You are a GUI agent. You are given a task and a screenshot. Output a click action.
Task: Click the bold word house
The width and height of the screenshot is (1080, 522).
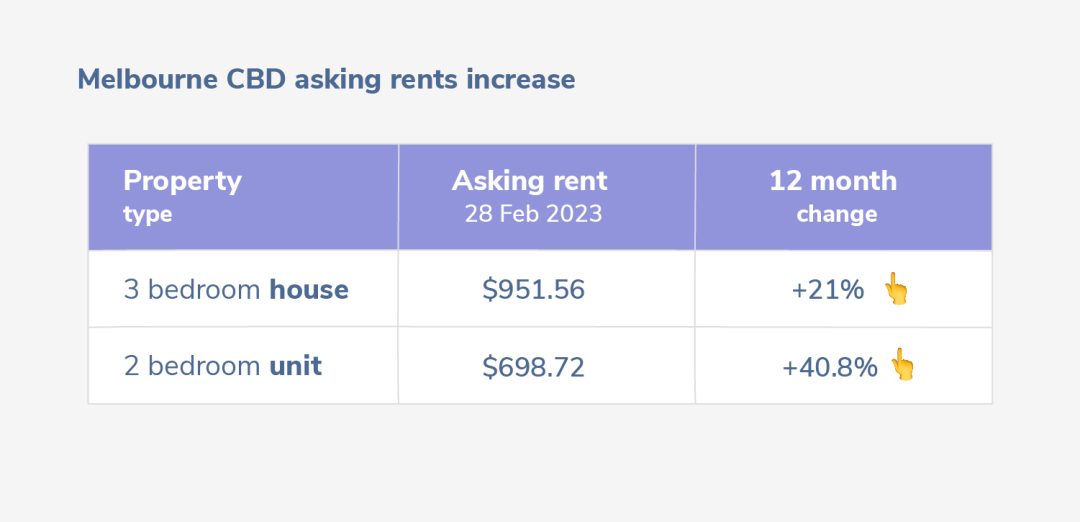(309, 289)
